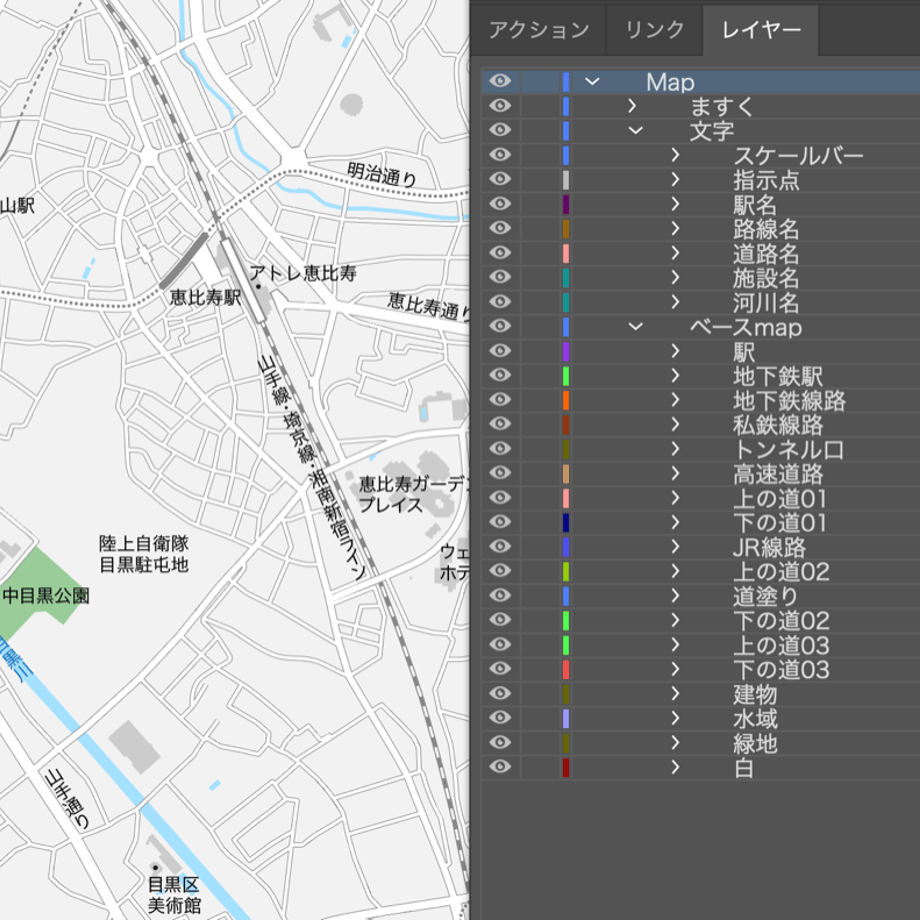Viewport: 920px width, 920px height.
Task: Toggle visibility of 高速道路 layer
Action: (x=500, y=473)
